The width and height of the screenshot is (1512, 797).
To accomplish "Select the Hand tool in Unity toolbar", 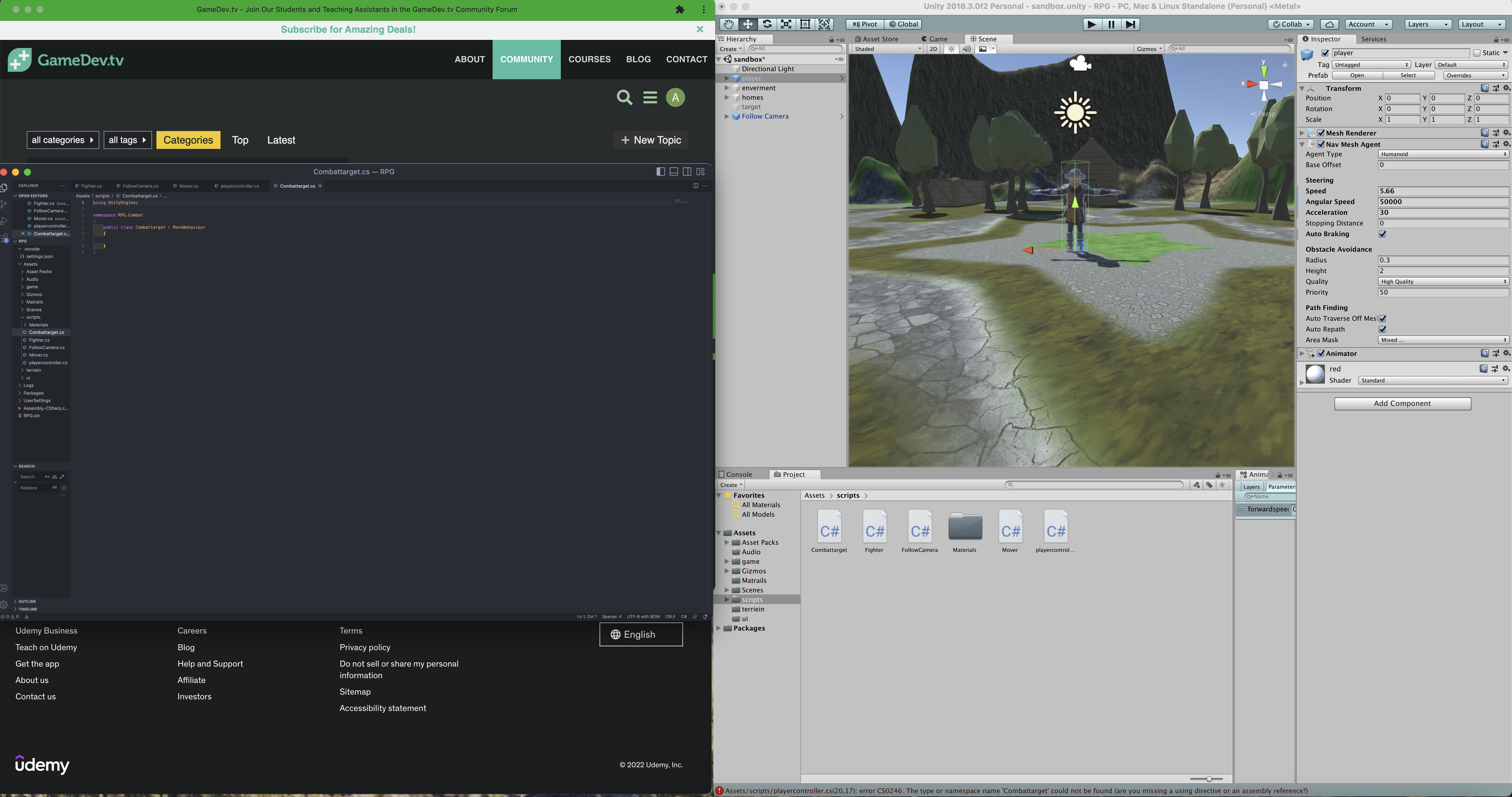I will click(x=728, y=24).
